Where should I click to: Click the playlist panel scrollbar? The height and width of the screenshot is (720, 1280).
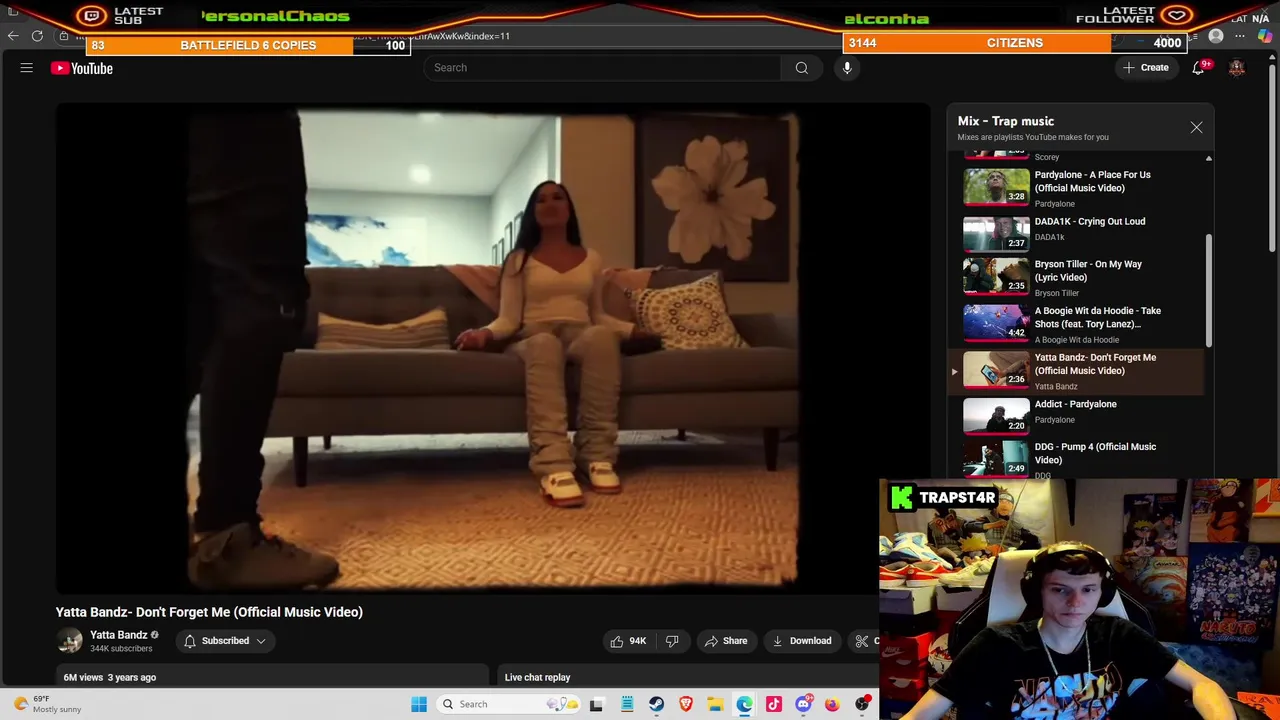(x=1208, y=291)
